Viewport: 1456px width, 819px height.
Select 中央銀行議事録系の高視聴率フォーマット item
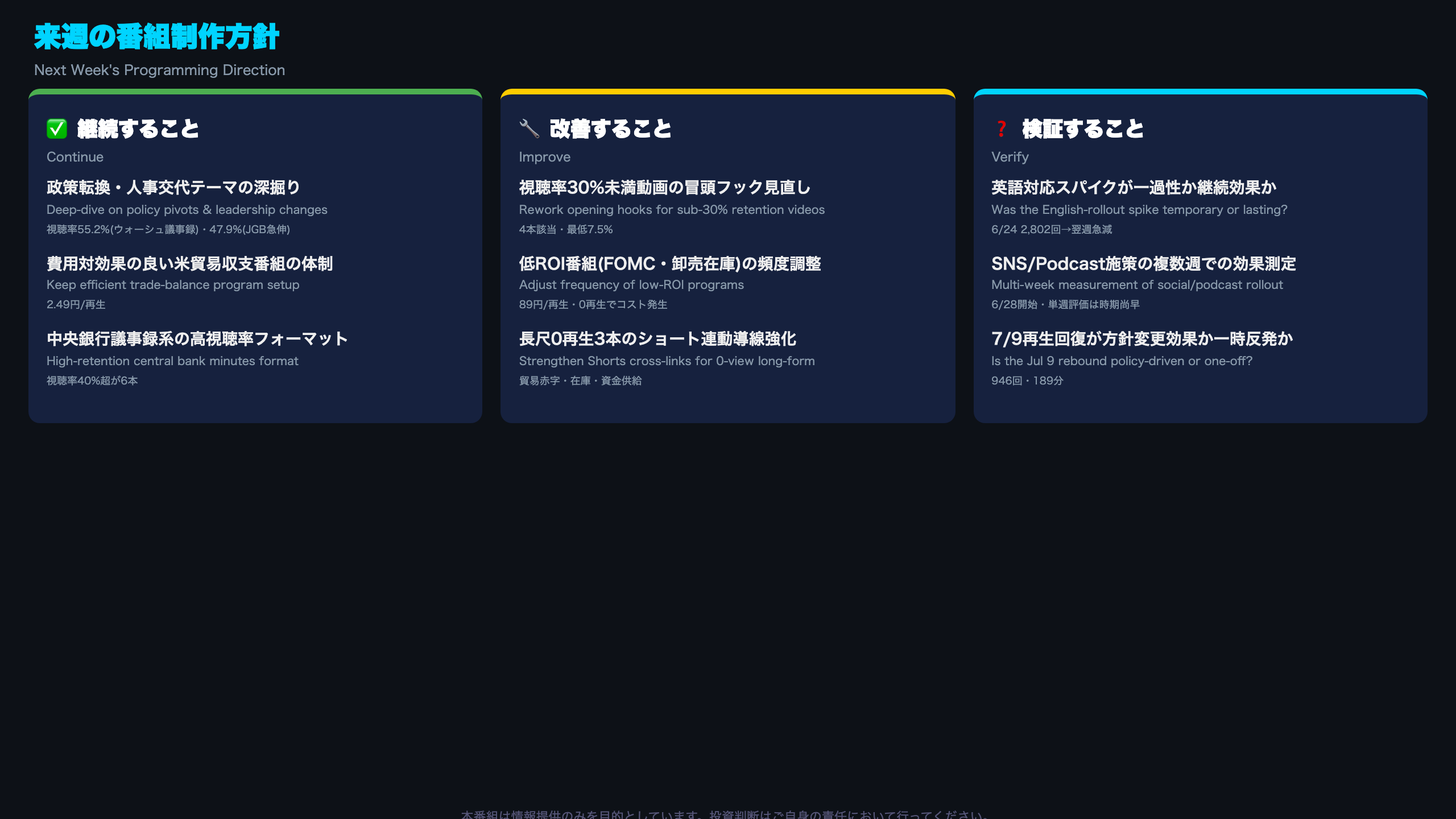pos(197,338)
